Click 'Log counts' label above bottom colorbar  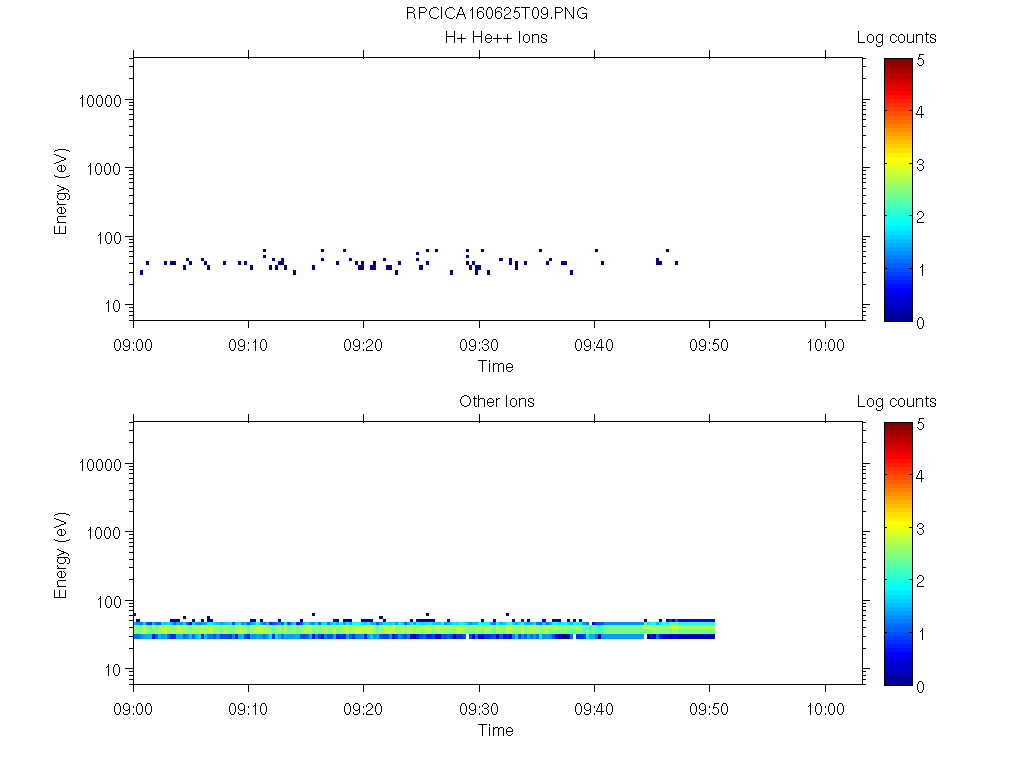pyautogui.click(x=896, y=401)
